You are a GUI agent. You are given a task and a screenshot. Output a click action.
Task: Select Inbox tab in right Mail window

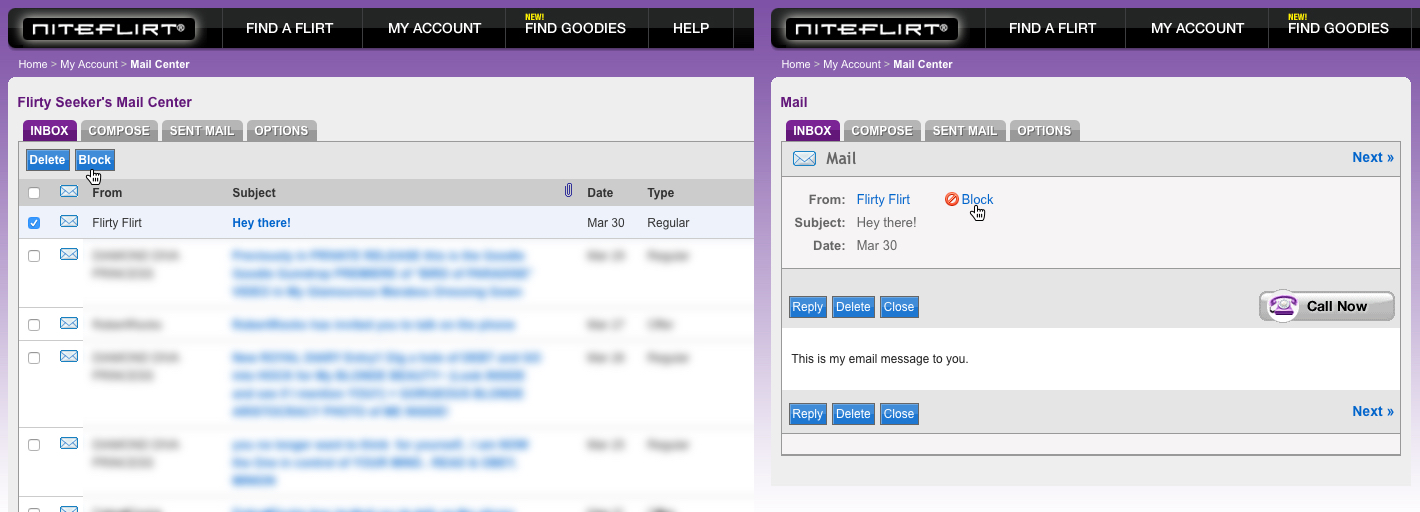pyautogui.click(x=813, y=131)
